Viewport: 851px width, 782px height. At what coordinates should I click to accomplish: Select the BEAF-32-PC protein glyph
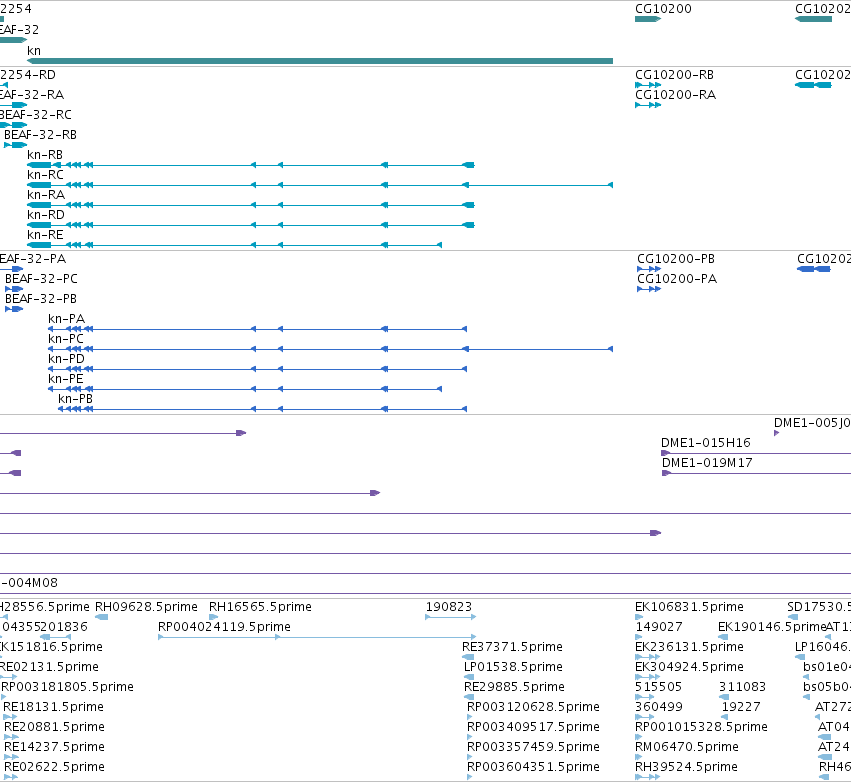click(x=14, y=289)
